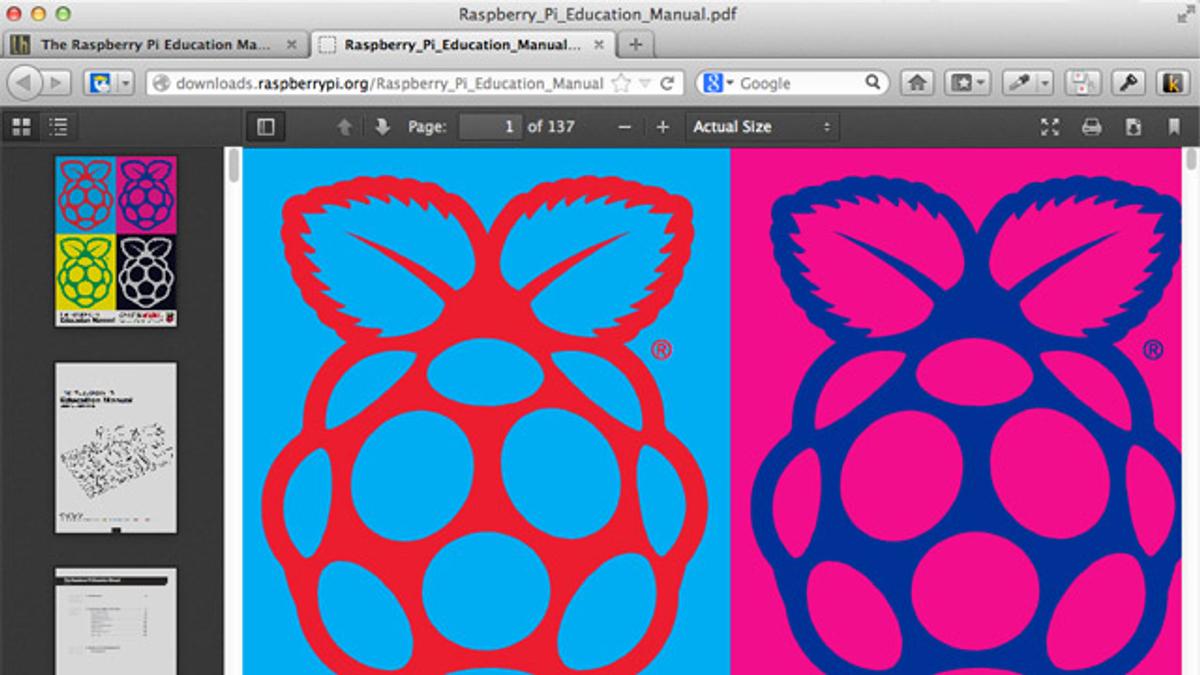Screen dimensions: 1200x675
Task: Zoom out with the minus button
Action: coord(625,127)
